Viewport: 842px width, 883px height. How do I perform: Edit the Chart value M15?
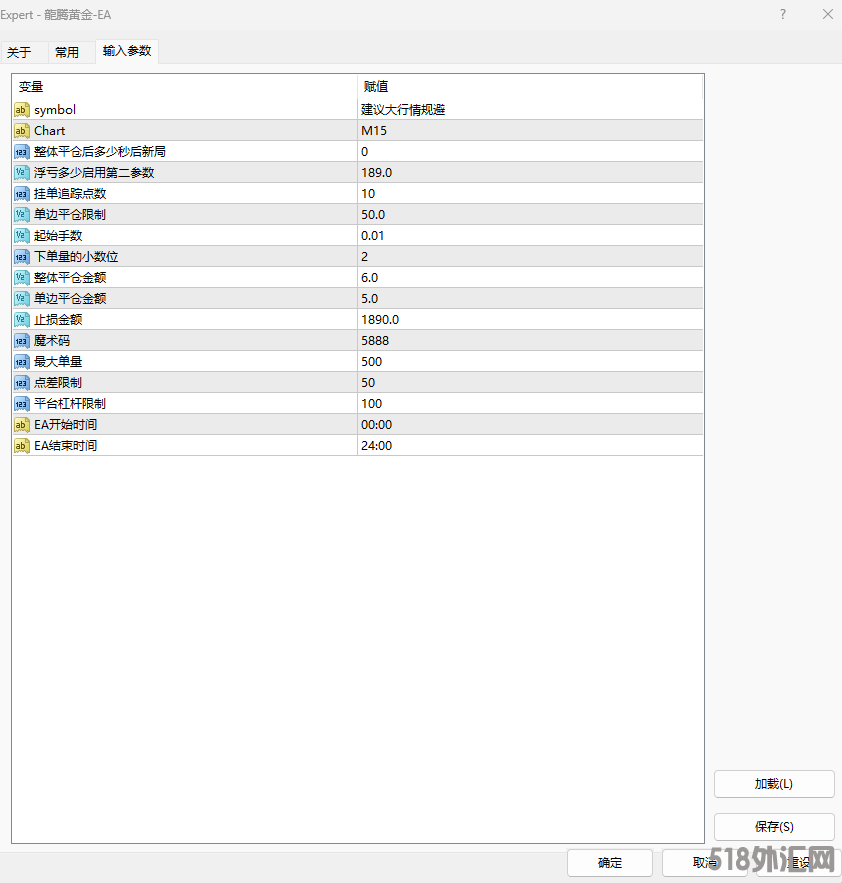point(530,131)
